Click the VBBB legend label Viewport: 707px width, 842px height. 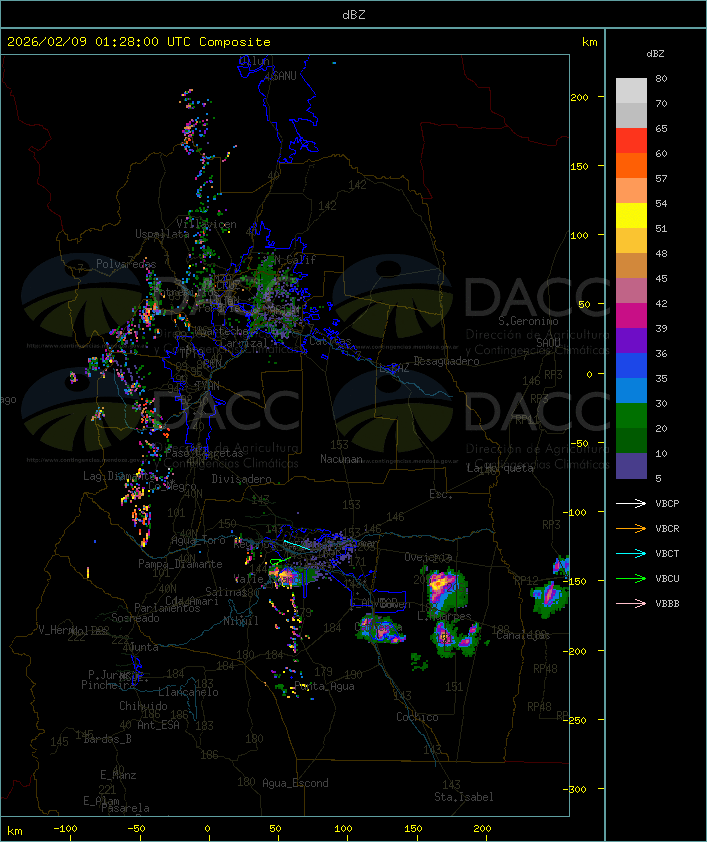pyautogui.click(x=667, y=604)
